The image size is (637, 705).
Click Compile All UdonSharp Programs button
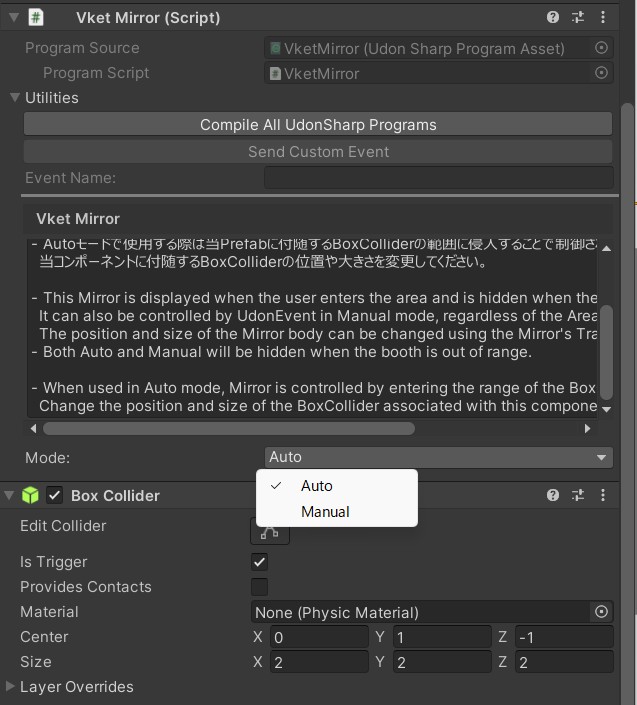pyautogui.click(x=318, y=125)
